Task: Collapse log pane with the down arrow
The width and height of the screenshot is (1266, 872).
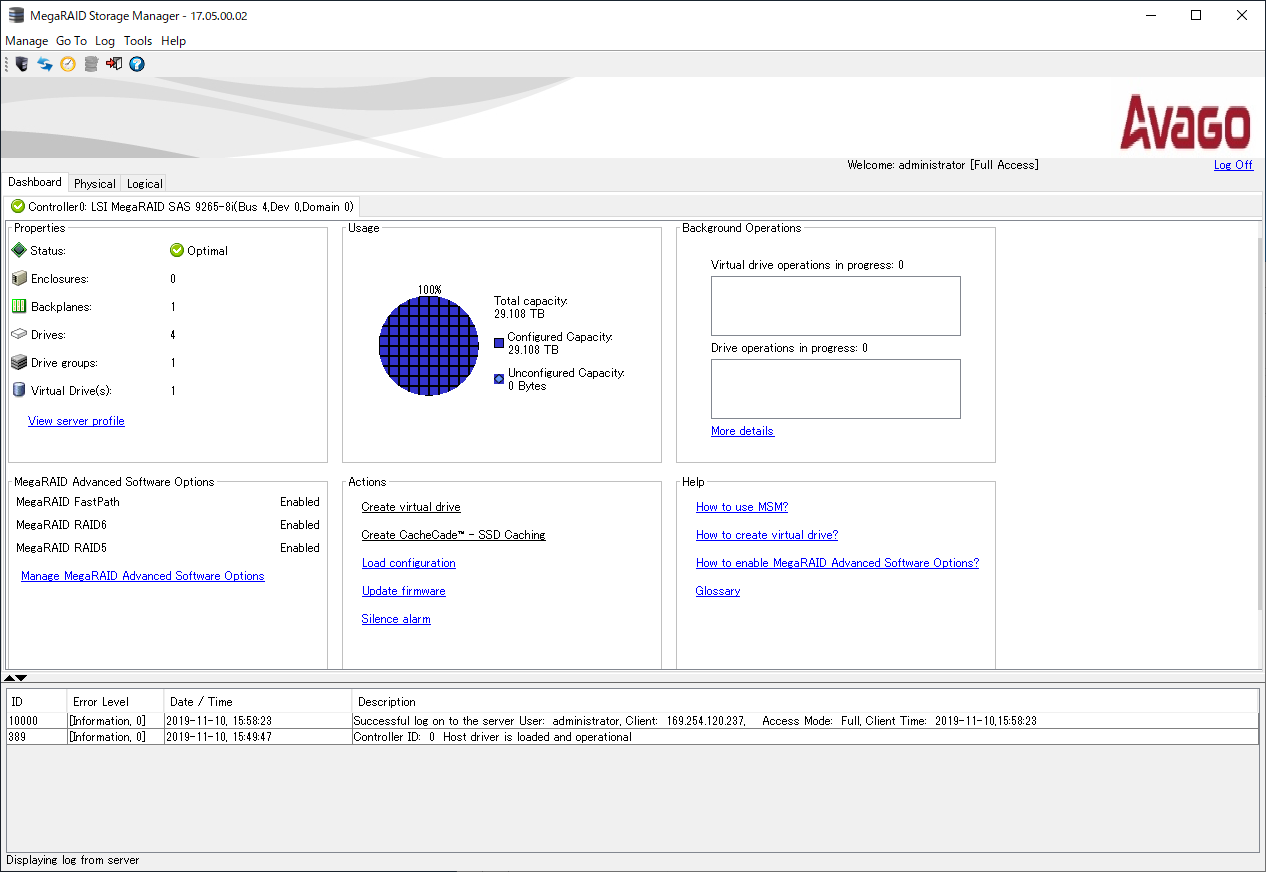Action: [x=21, y=678]
